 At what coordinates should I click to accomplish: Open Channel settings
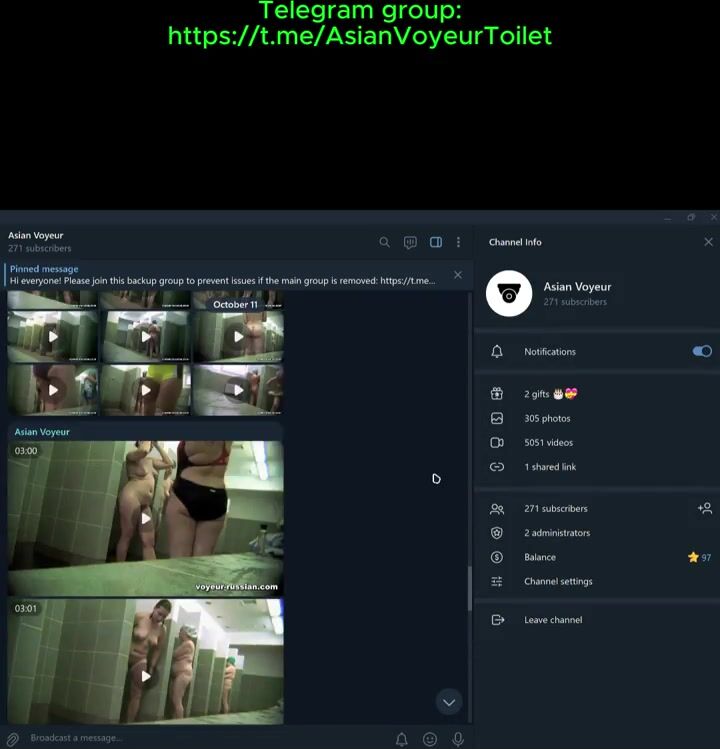597,581
